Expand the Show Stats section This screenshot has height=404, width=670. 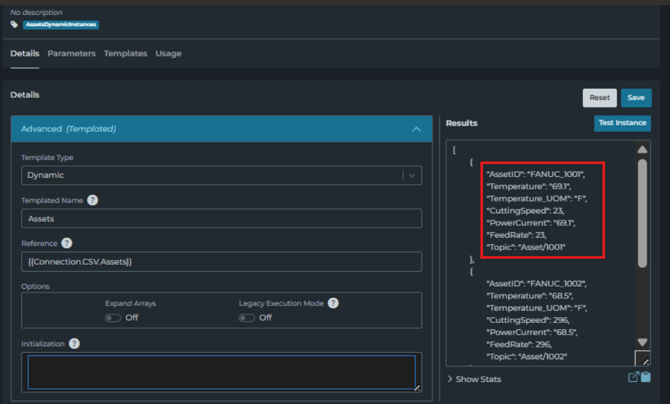(478, 380)
